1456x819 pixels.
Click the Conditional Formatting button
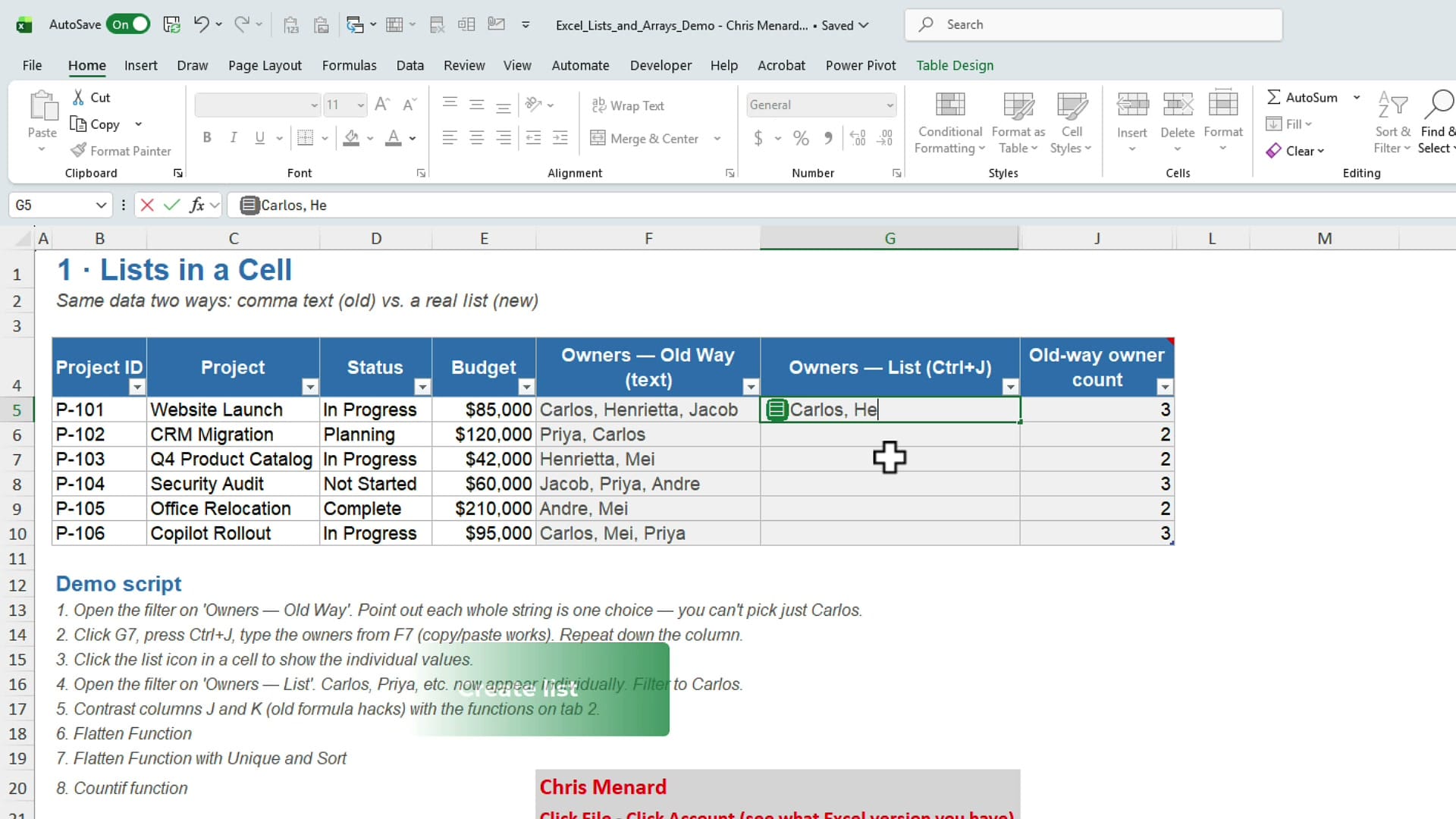pos(949,124)
